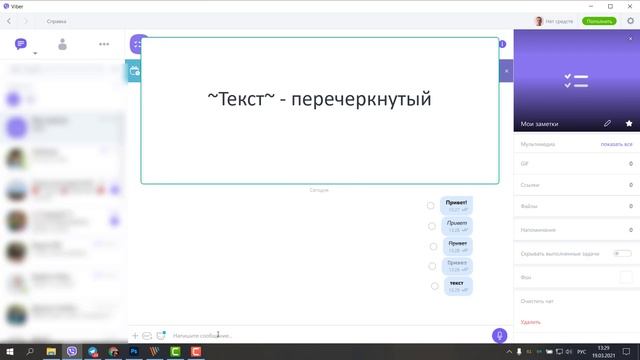Viewport: 640px width, 360px height.
Task: Open the three-dots More tab
Action: [x=104, y=44]
